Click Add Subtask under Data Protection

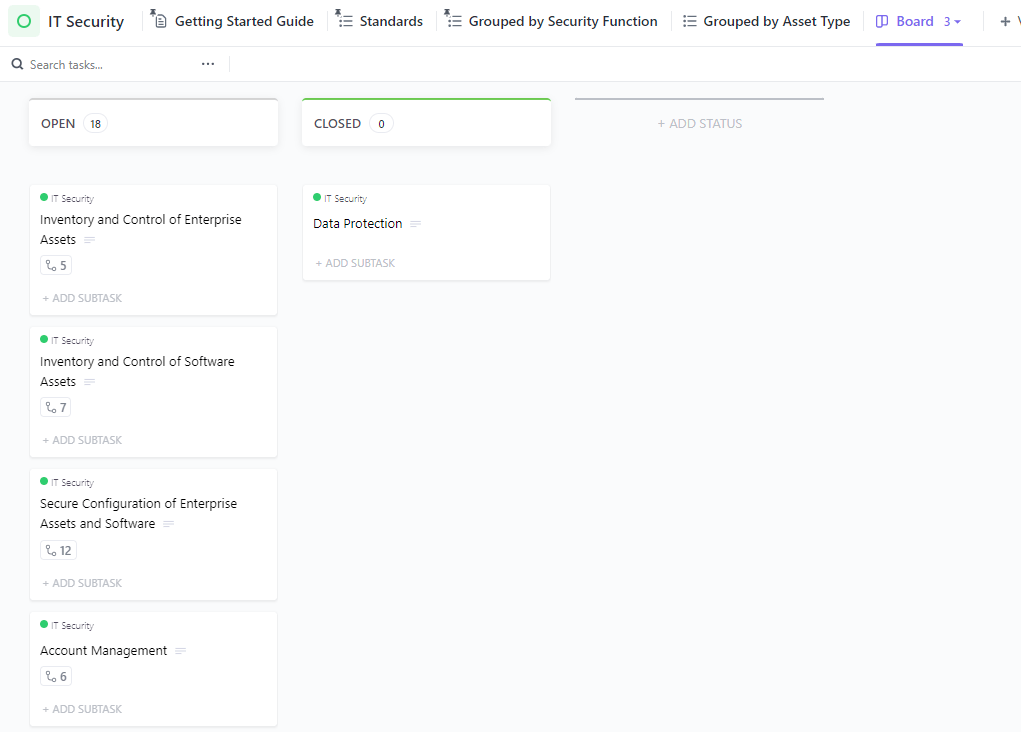pos(355,263)
